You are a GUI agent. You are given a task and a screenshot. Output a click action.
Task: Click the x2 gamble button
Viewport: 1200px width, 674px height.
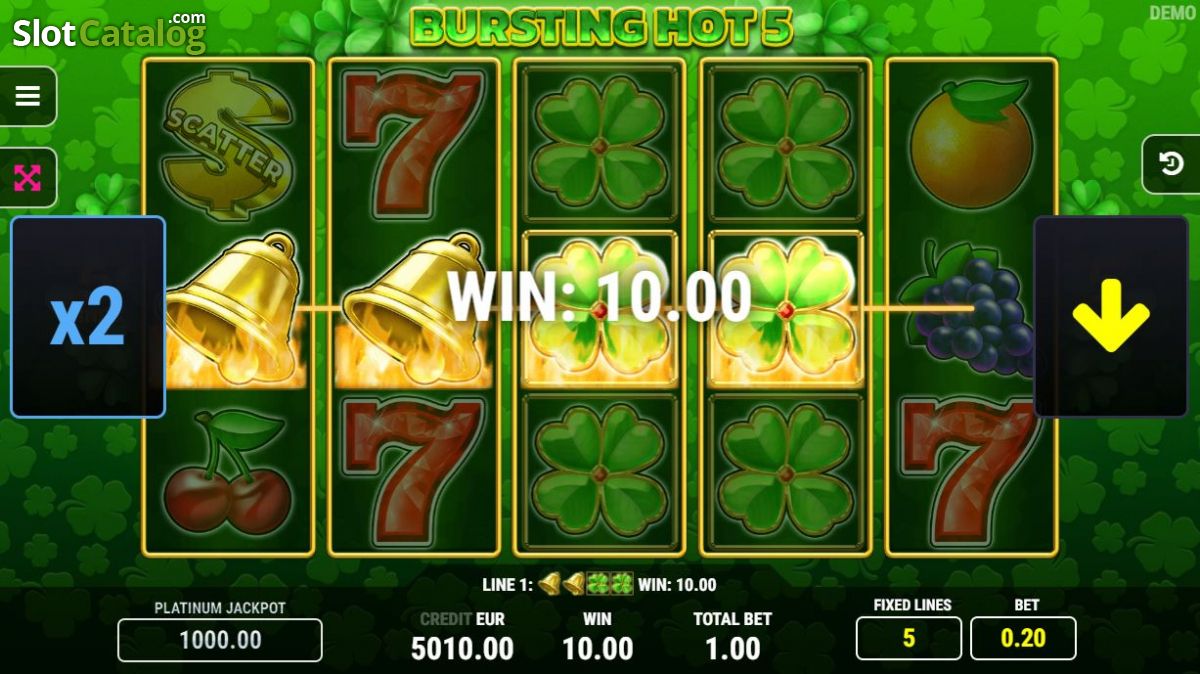coord(88,316)
